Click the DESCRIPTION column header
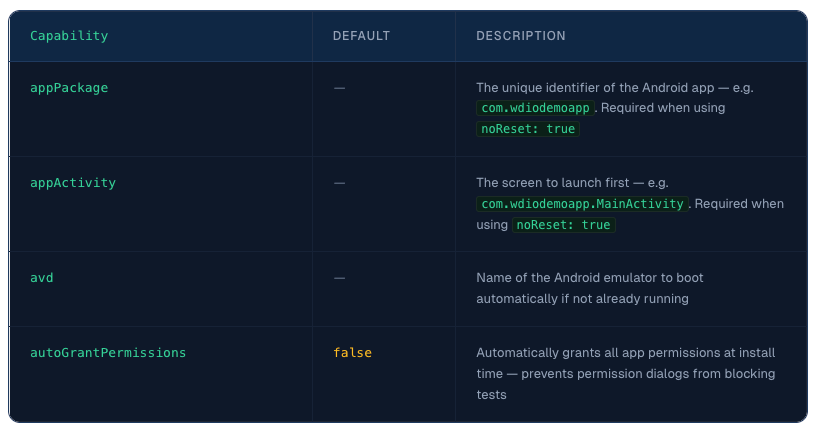 521,36
